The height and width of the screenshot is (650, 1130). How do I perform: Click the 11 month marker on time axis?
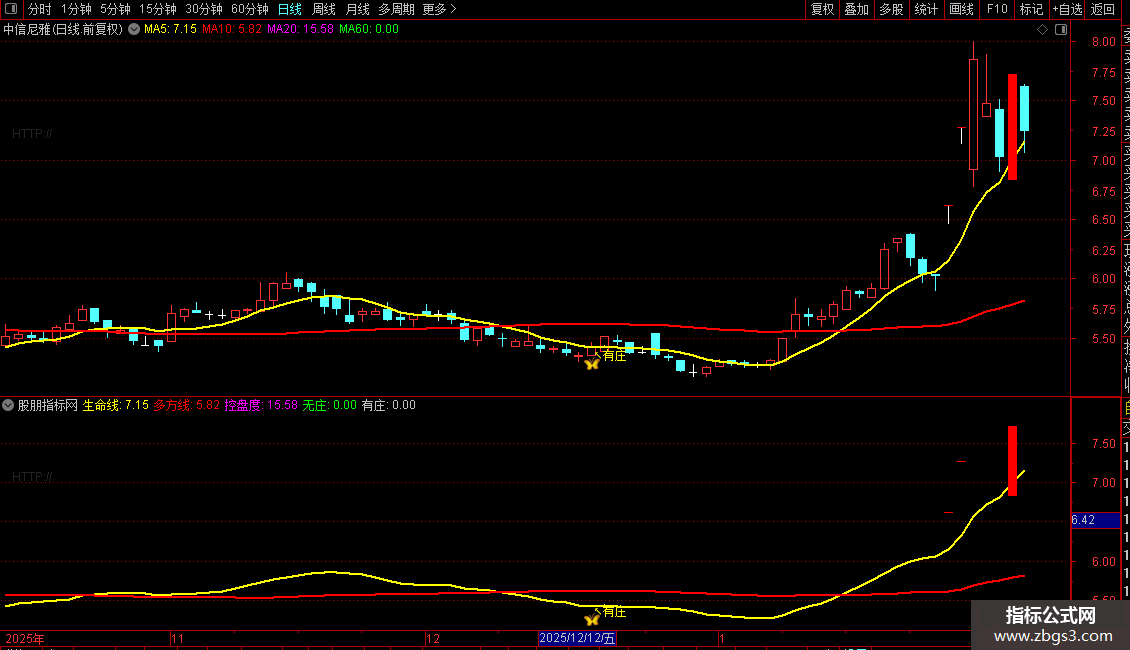point(177,638)
